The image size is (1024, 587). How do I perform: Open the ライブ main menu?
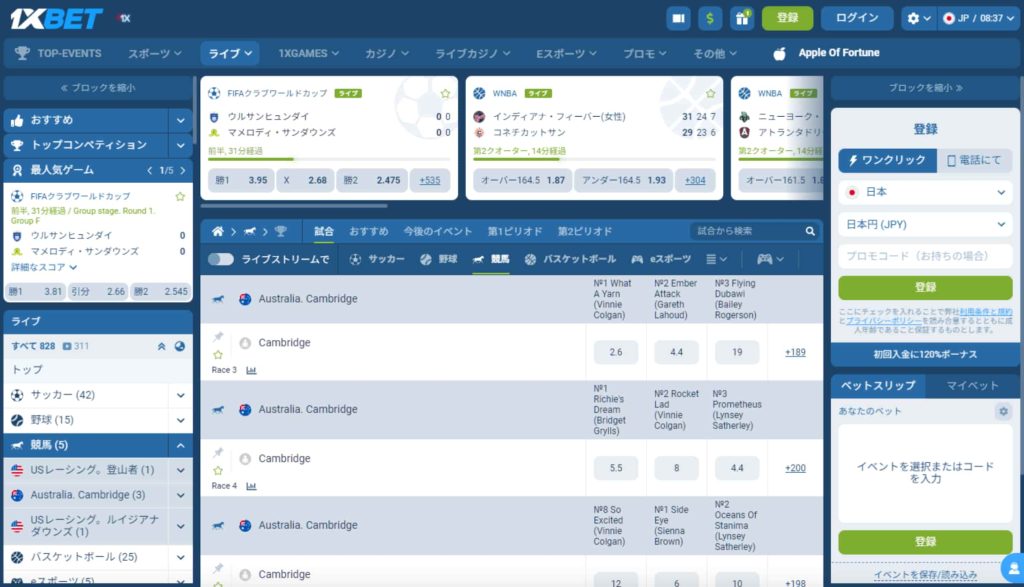[x=230, y=54]
